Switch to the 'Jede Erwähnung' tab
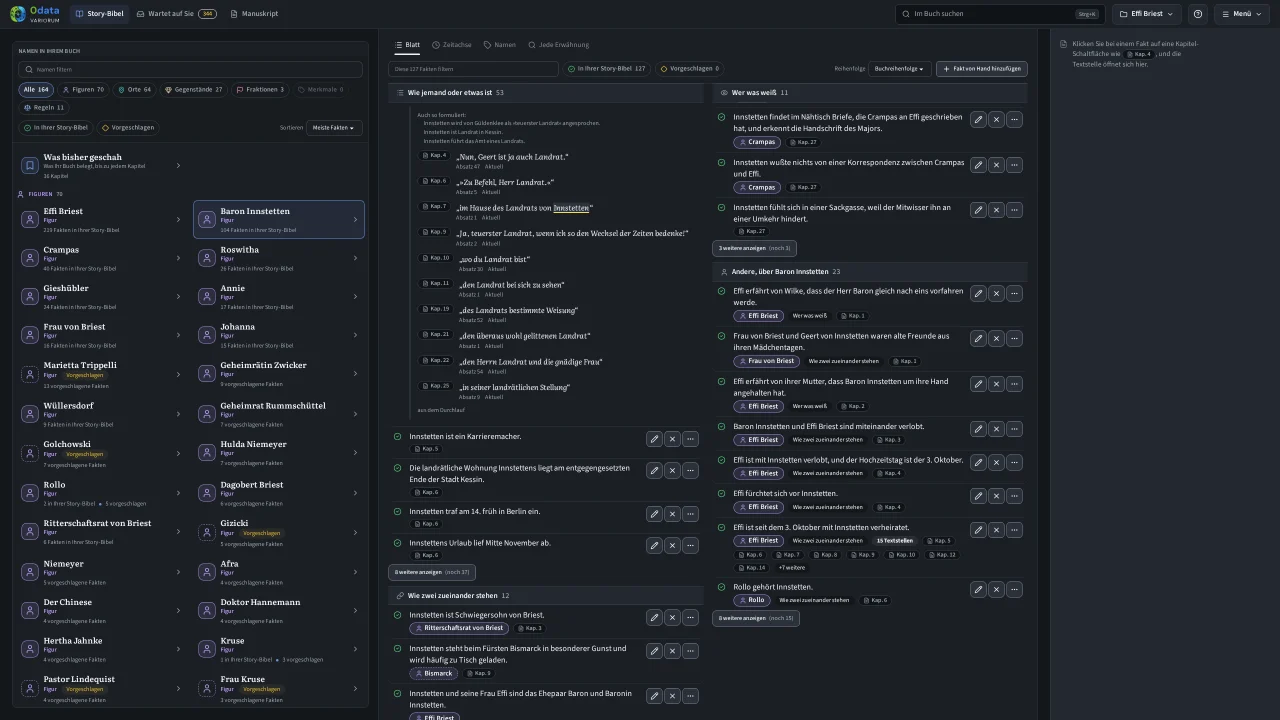 [x=559, y=45]
